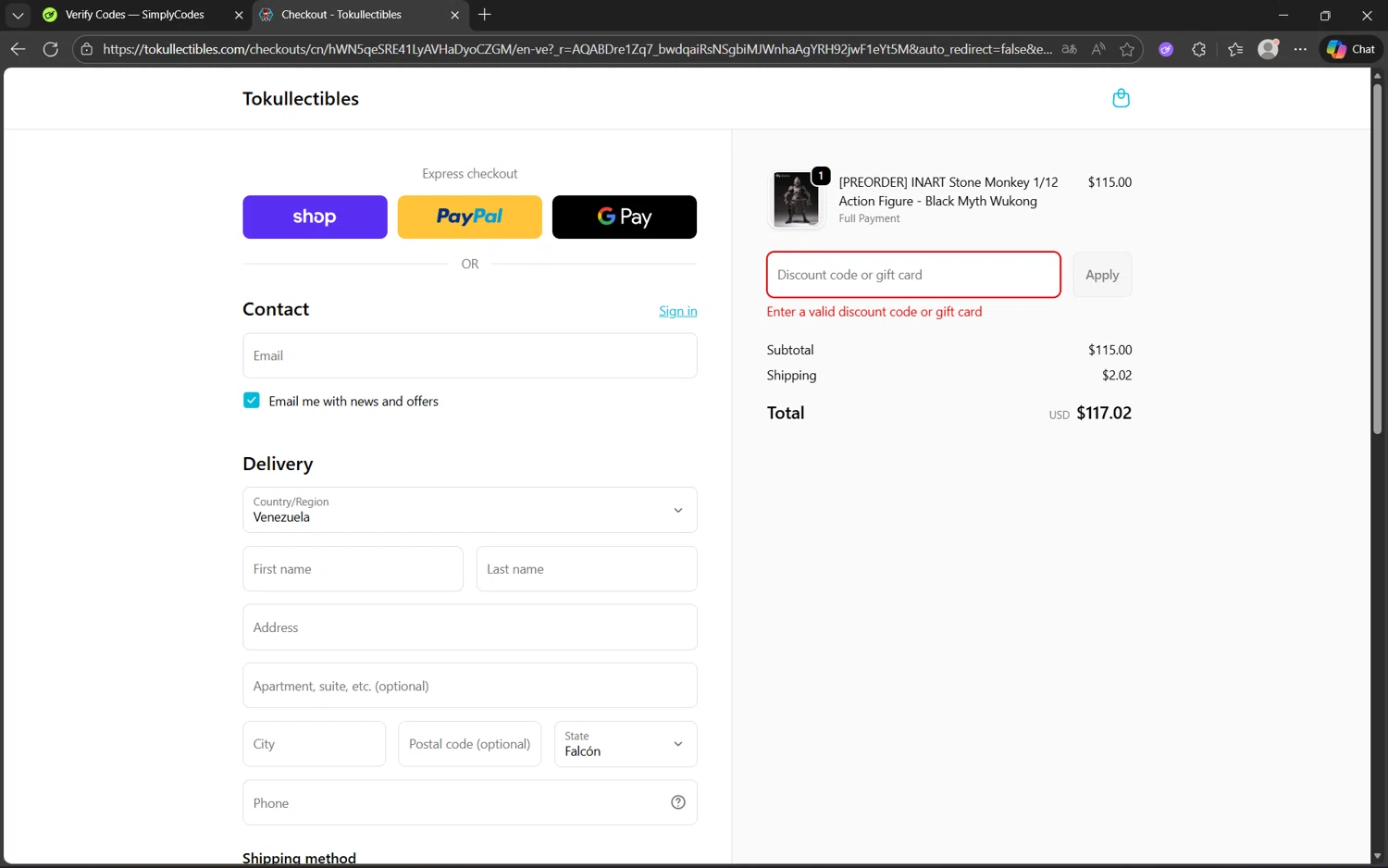Click the Sign in link
Screen dimensions: 1388x868
click(678, 311)
